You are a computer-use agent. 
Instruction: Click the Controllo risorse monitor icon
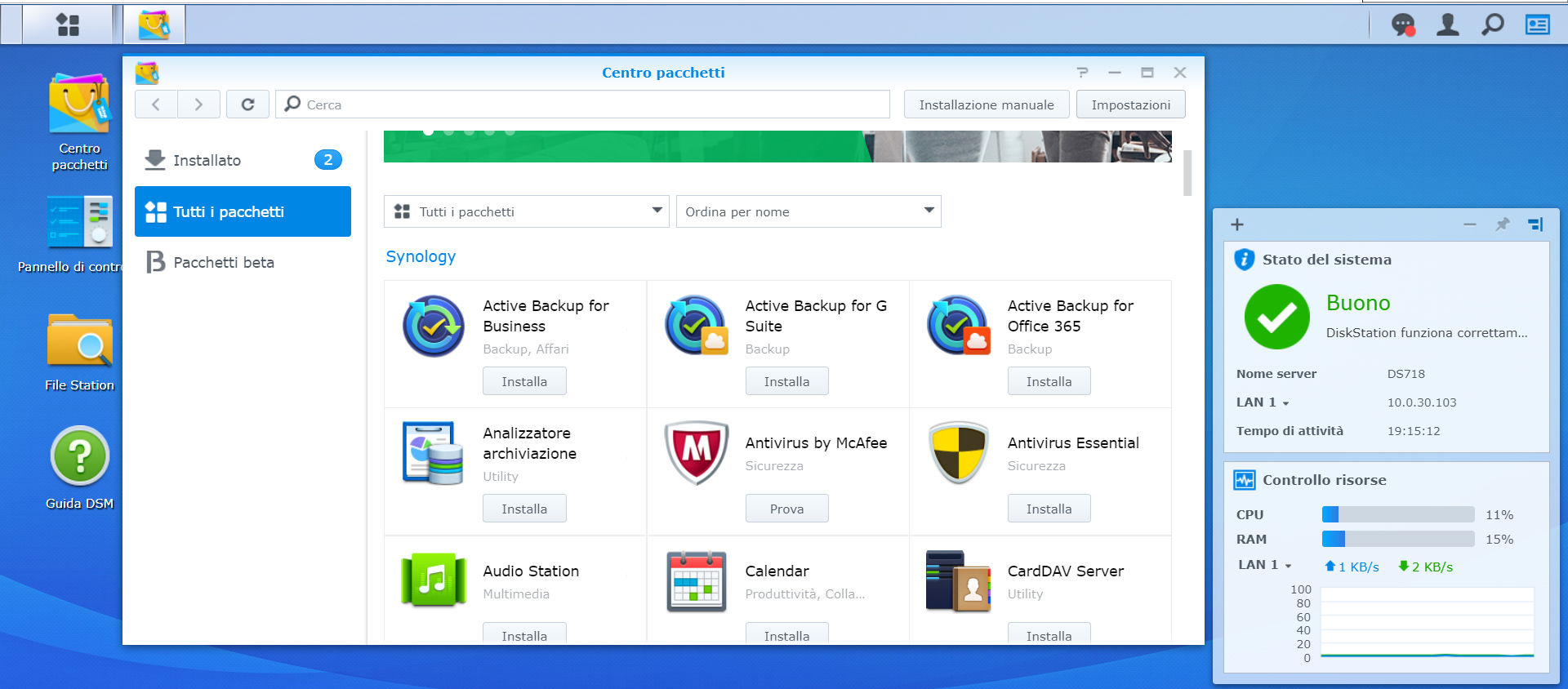point(1245,480)
